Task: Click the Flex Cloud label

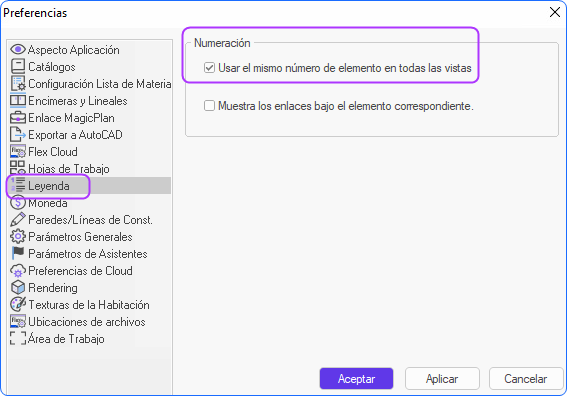Action: pos(53,152)
